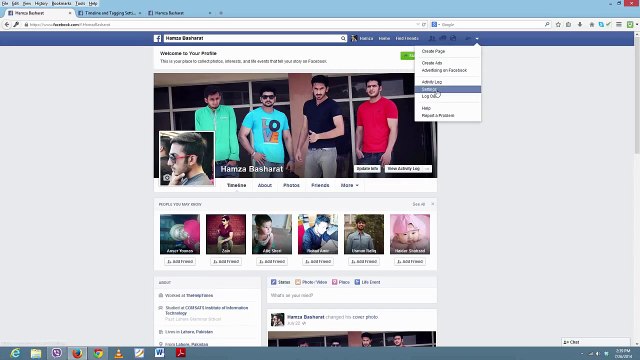Image resolution: width=640 pixels, height=360 pixels.
Task: Open the Friends profile tab
Action: pyautogui.click(x=320, y=185)
